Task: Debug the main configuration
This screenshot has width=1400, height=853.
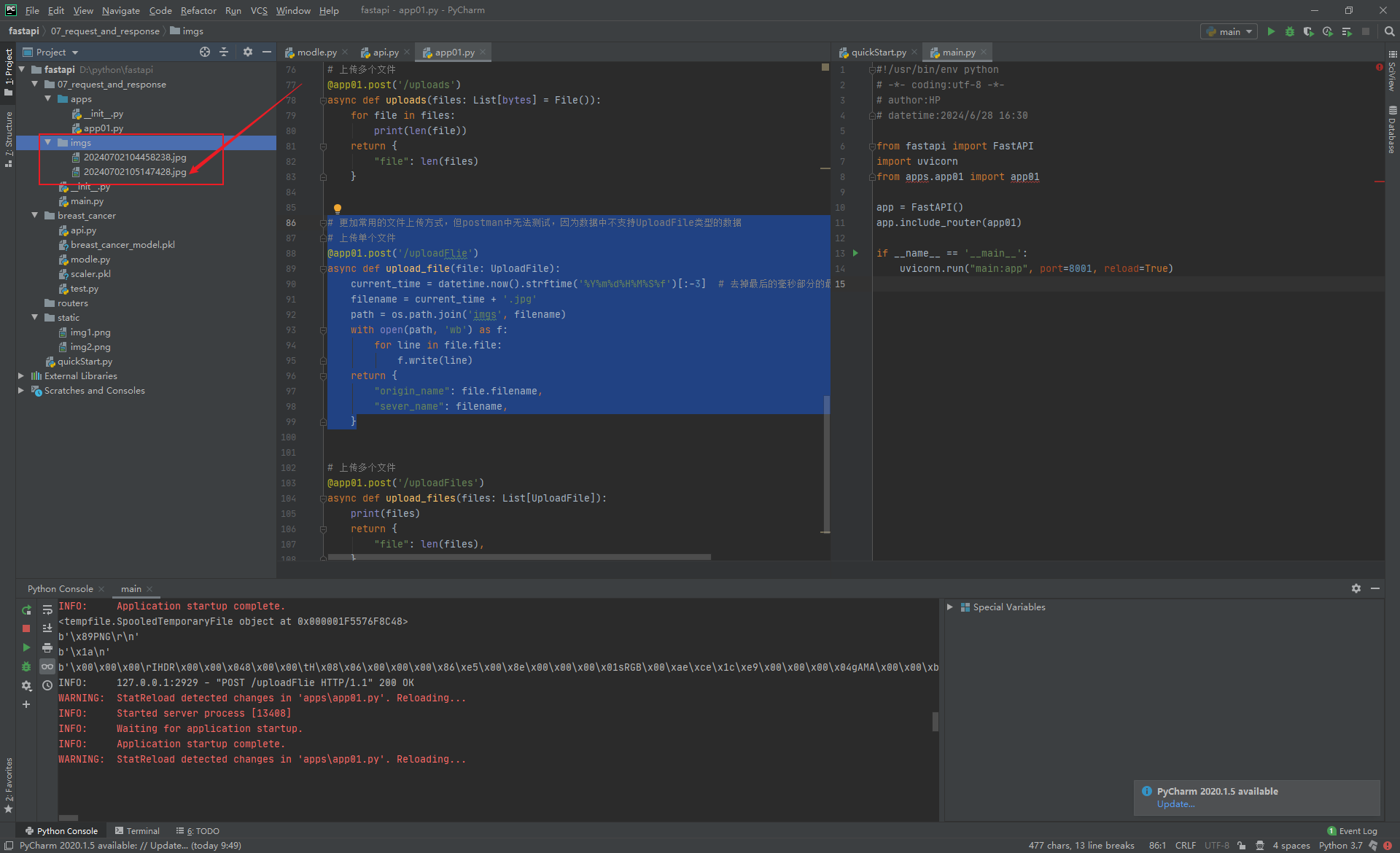Action: pyautogui.click(x=1289, y=31)
